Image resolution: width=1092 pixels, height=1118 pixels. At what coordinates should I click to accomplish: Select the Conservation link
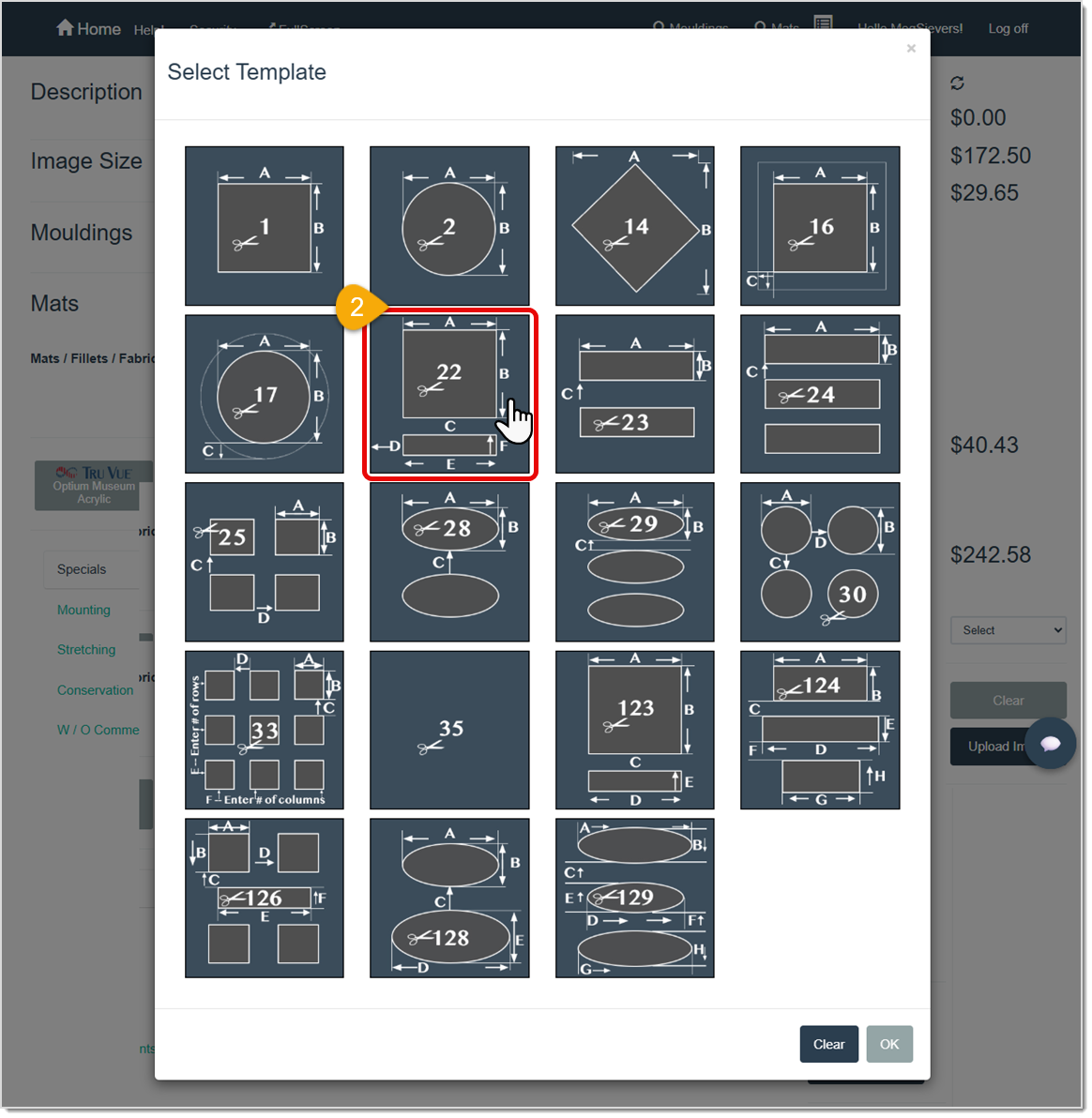point(95,689)
